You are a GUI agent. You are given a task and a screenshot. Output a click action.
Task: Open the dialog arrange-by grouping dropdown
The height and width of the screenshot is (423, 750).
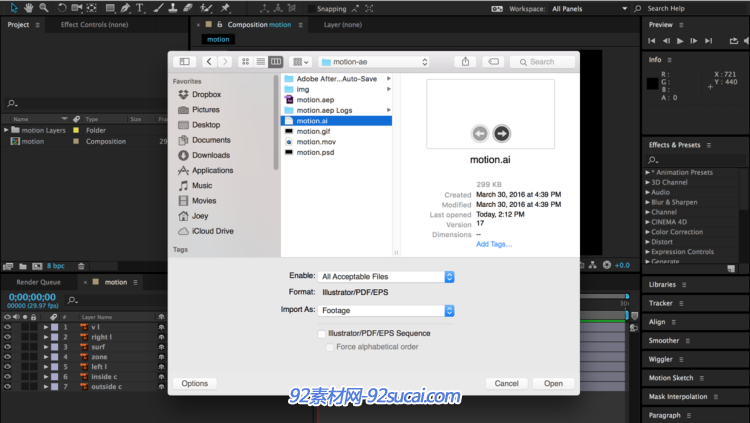pyautogui.click(x=301, y=62)
